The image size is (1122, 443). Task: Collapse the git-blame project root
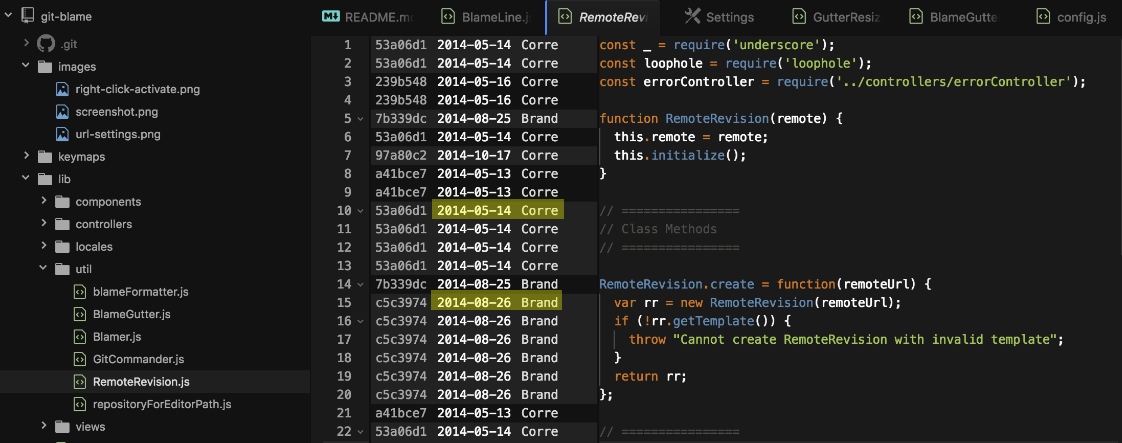[x=9, y=16]
